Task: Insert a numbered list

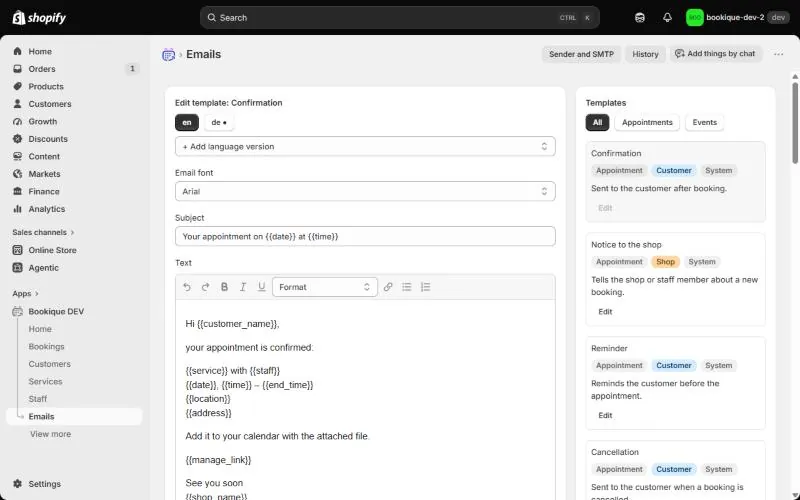Action: point(426,287)
